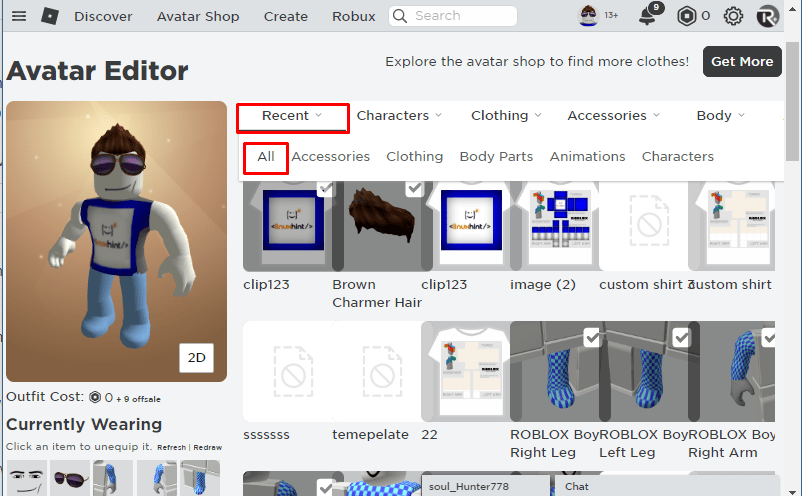Select the ROBLOX Boy Right Arm item

click(x=731, y=371)
